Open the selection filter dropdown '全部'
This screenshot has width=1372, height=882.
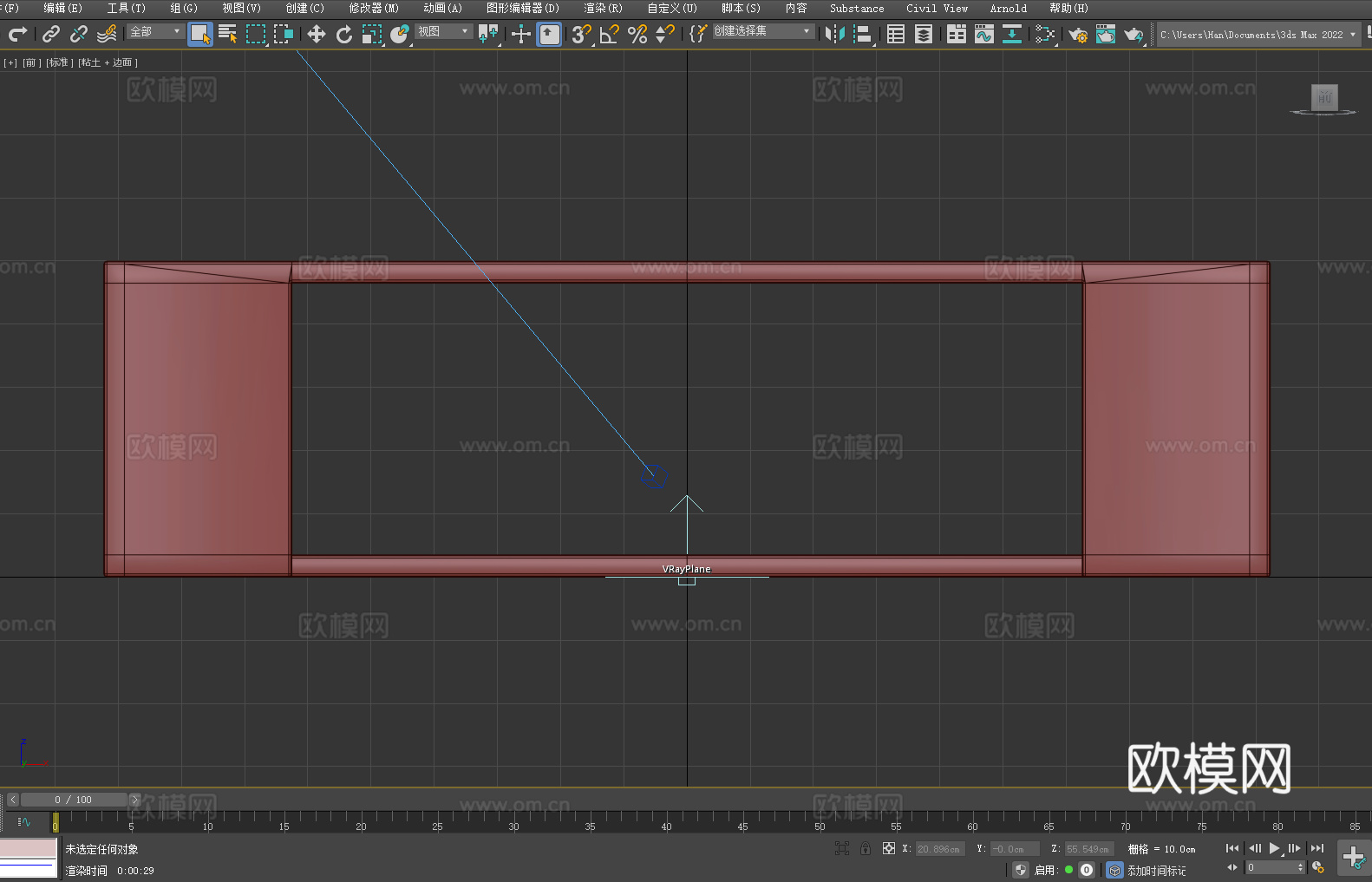coord(155,31)
